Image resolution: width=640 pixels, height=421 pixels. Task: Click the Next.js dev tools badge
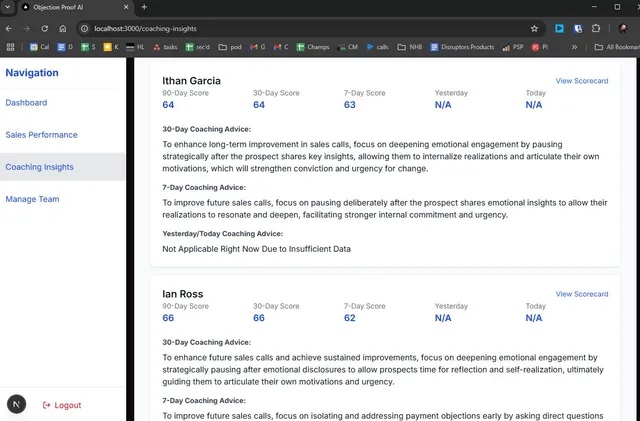[16, 404]
